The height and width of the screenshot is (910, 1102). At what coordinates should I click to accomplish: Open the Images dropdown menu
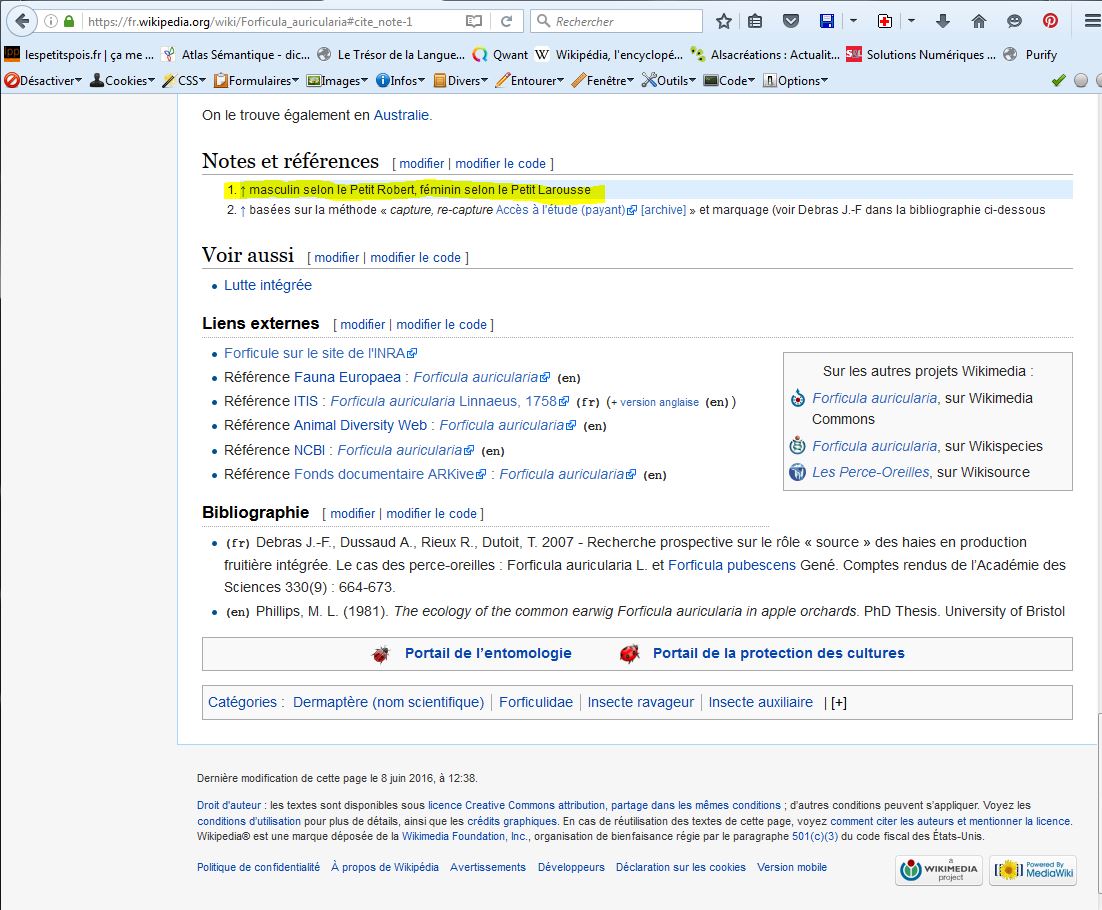click(x=337, y=81)
